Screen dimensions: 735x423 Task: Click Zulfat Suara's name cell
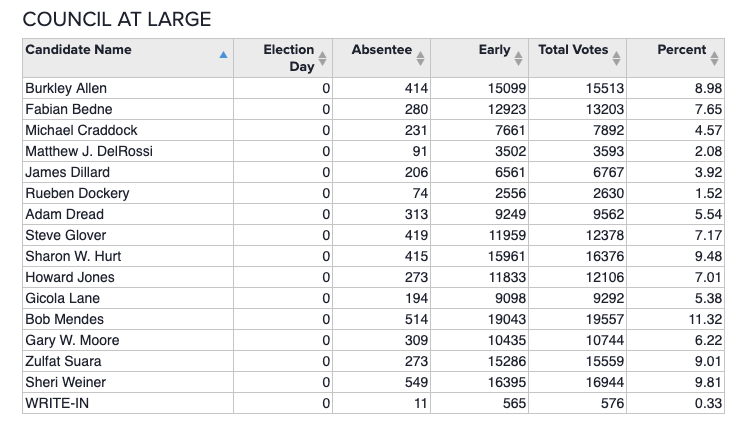63,361
